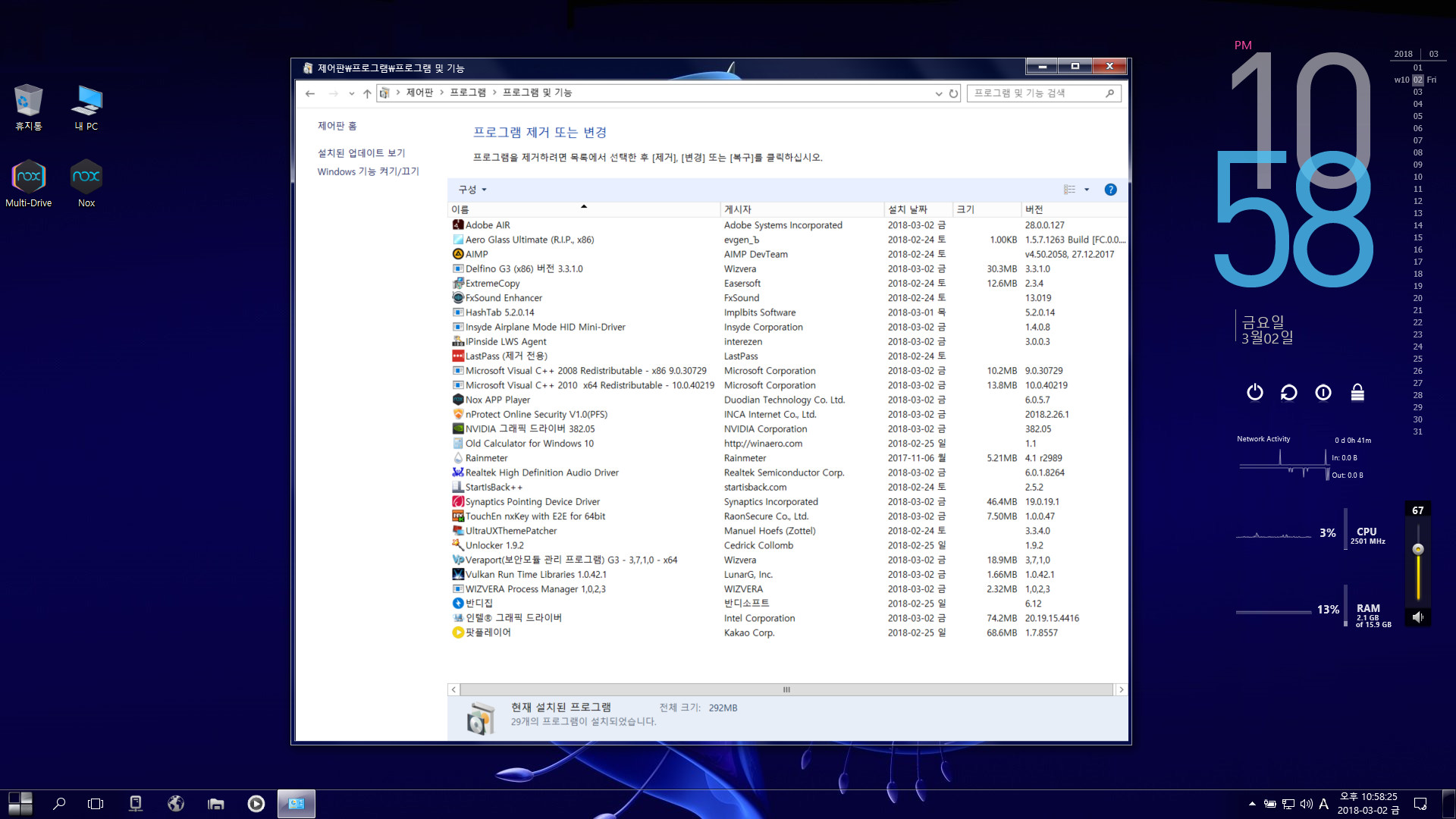Viewport: 1456px width, 819px height.
Task: Click the Rainmeter power button icon
Action: (x=1255, y=392)
